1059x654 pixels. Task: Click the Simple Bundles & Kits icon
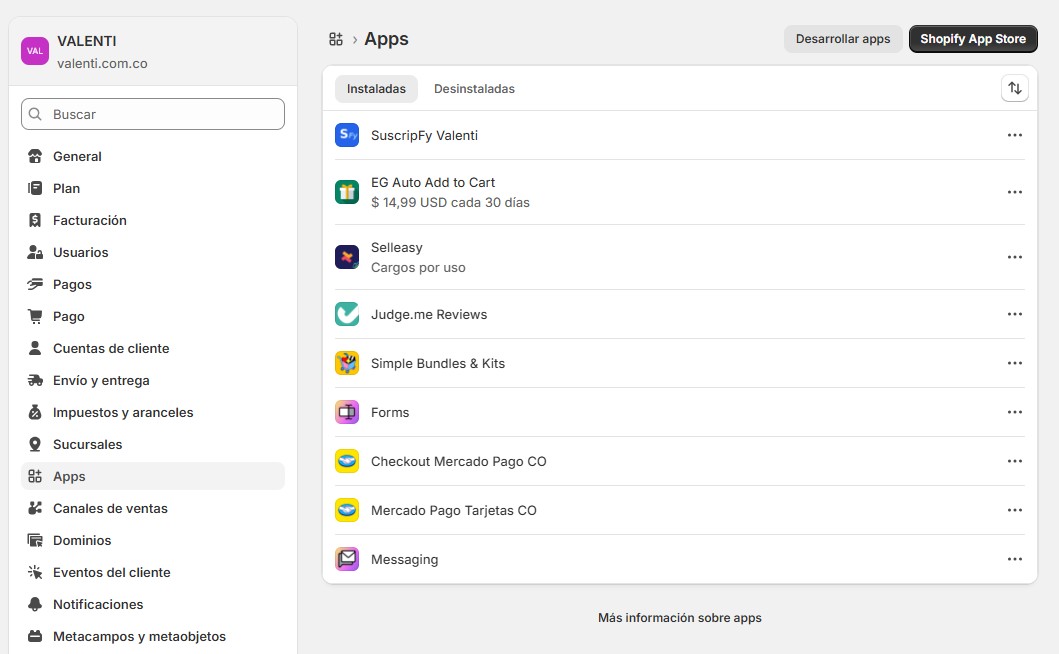(x=347, y=363)
